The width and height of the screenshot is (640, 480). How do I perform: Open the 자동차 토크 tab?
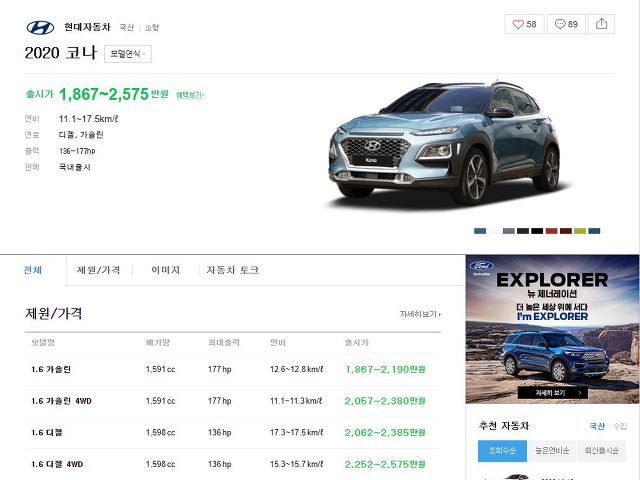[233, 270]
